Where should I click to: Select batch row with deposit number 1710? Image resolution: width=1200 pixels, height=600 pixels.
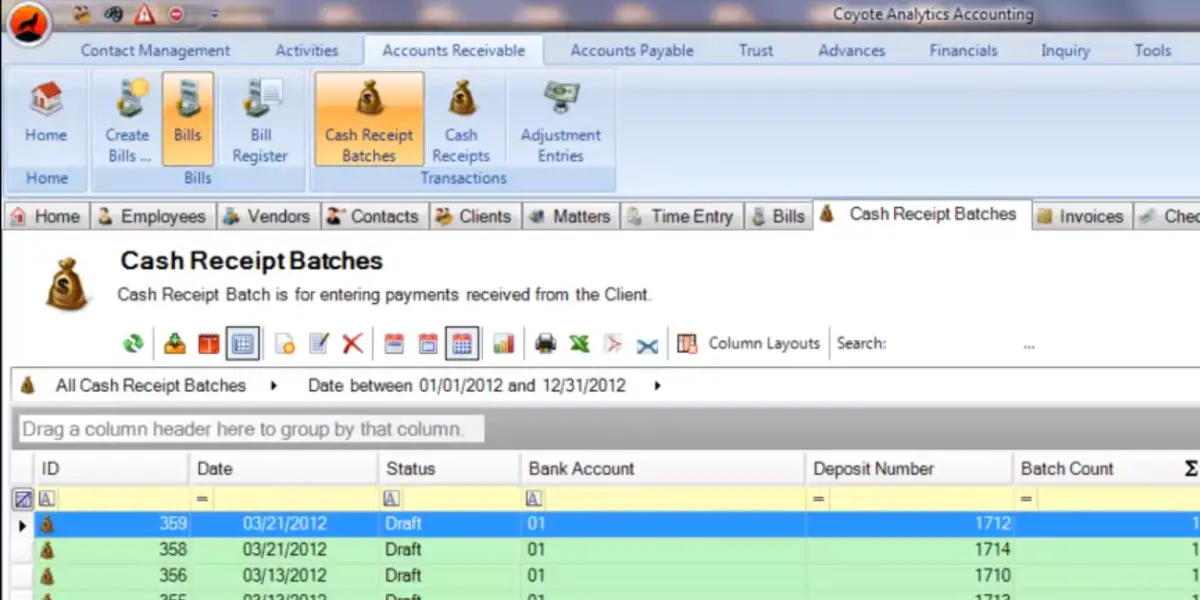click(615, 575)
